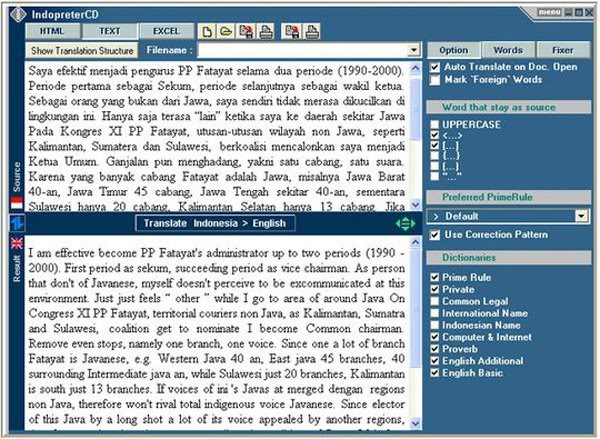The width and height of the screenshot is (600, 439).
Task: Click the green resize-panes arrows icon
Action: point(406,223)
